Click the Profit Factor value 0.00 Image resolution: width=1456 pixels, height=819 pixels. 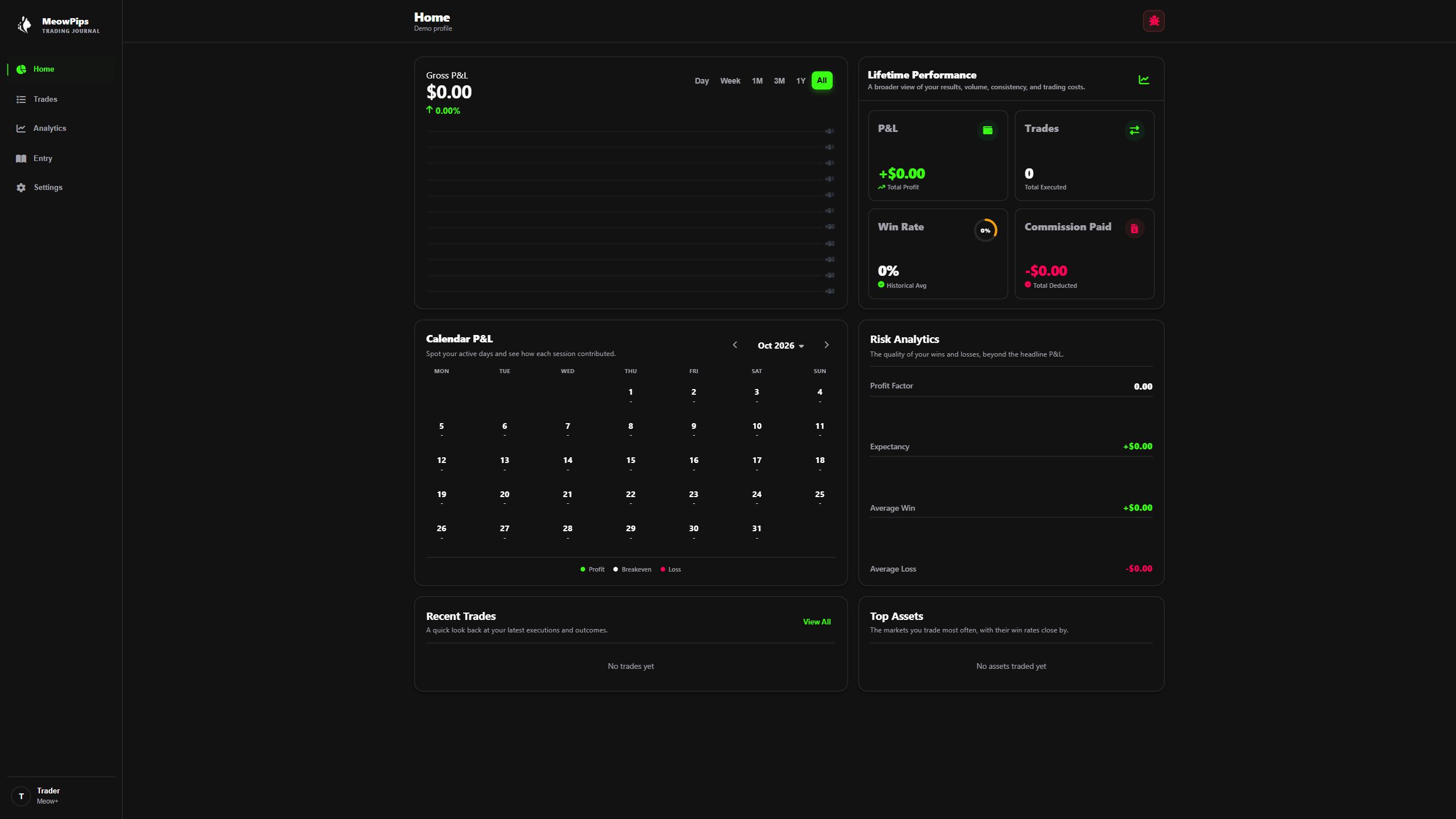point(1143,387)
